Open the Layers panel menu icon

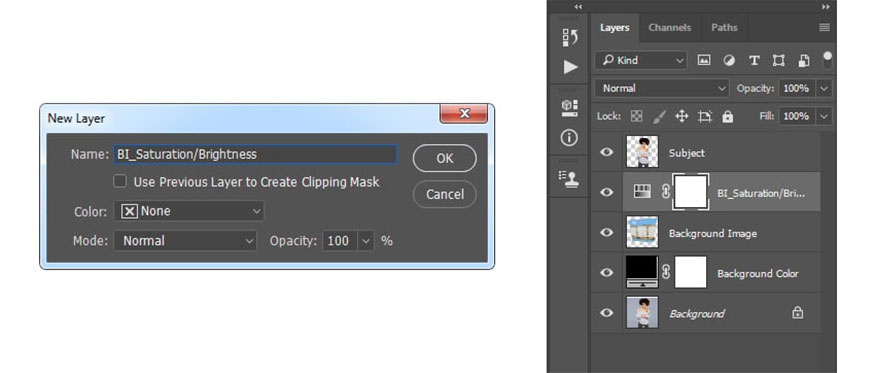824,27
